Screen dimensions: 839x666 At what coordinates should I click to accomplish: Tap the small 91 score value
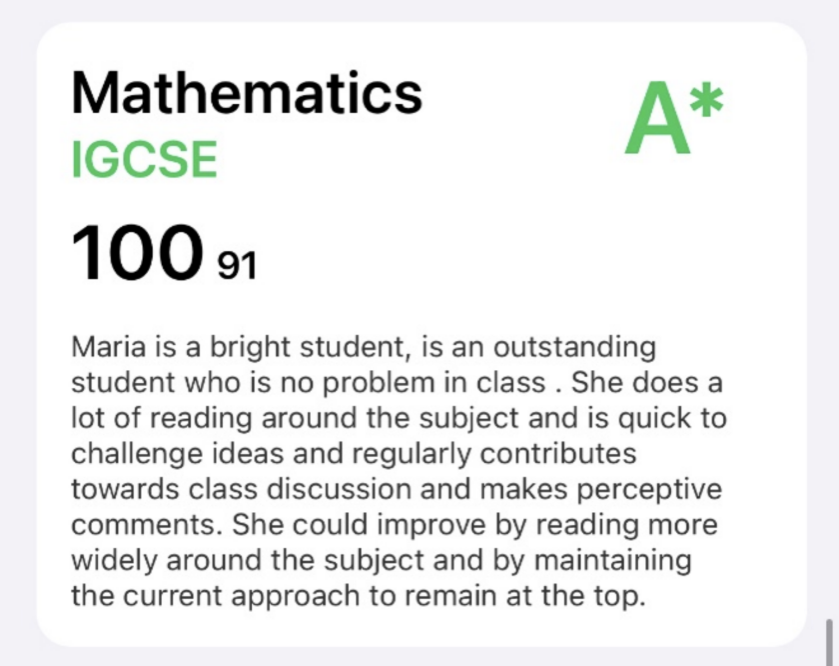[x=237, y=266]
